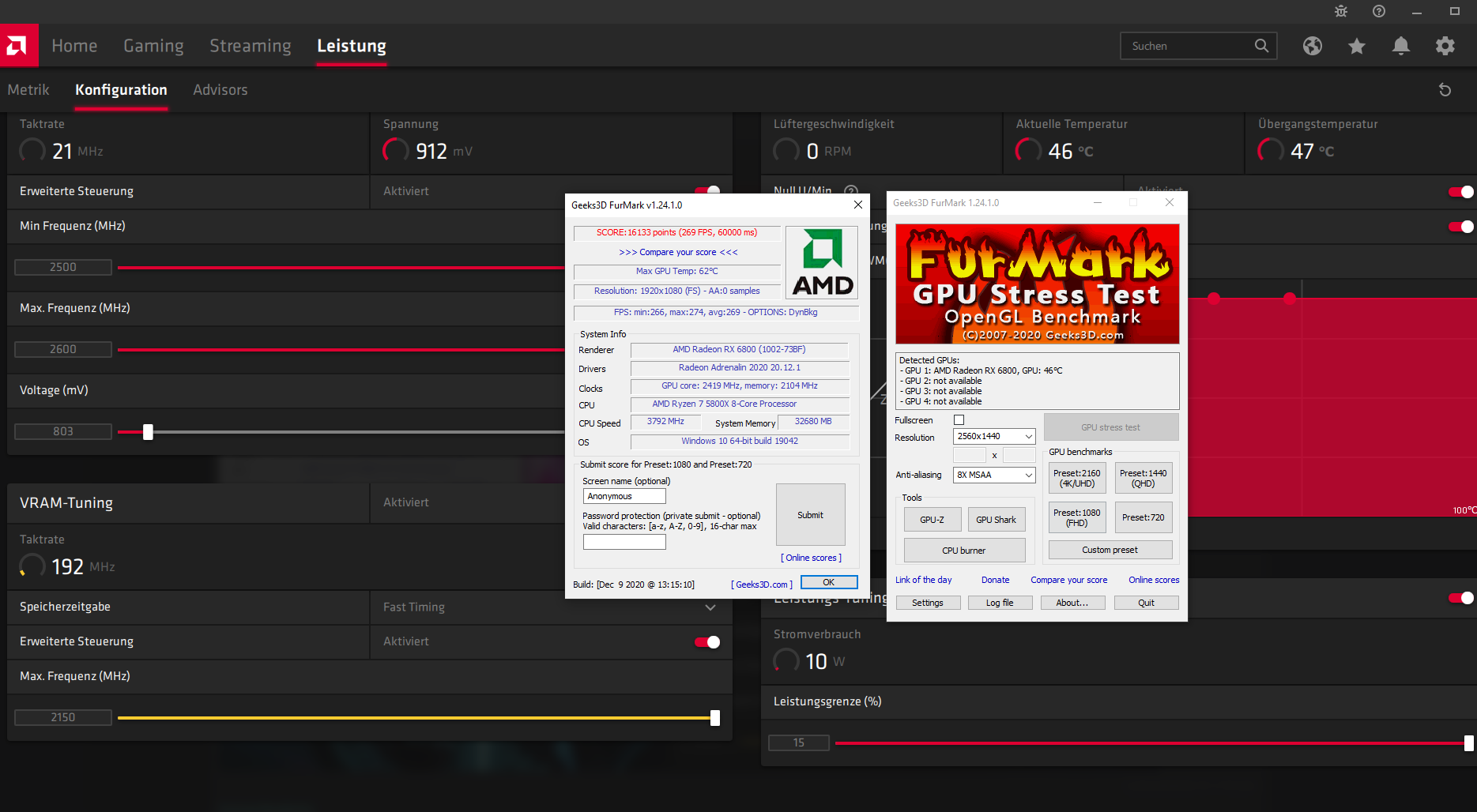The image size is (1477, 812).
Task: Open the help question mark icon
Action: click(1379, 11)
